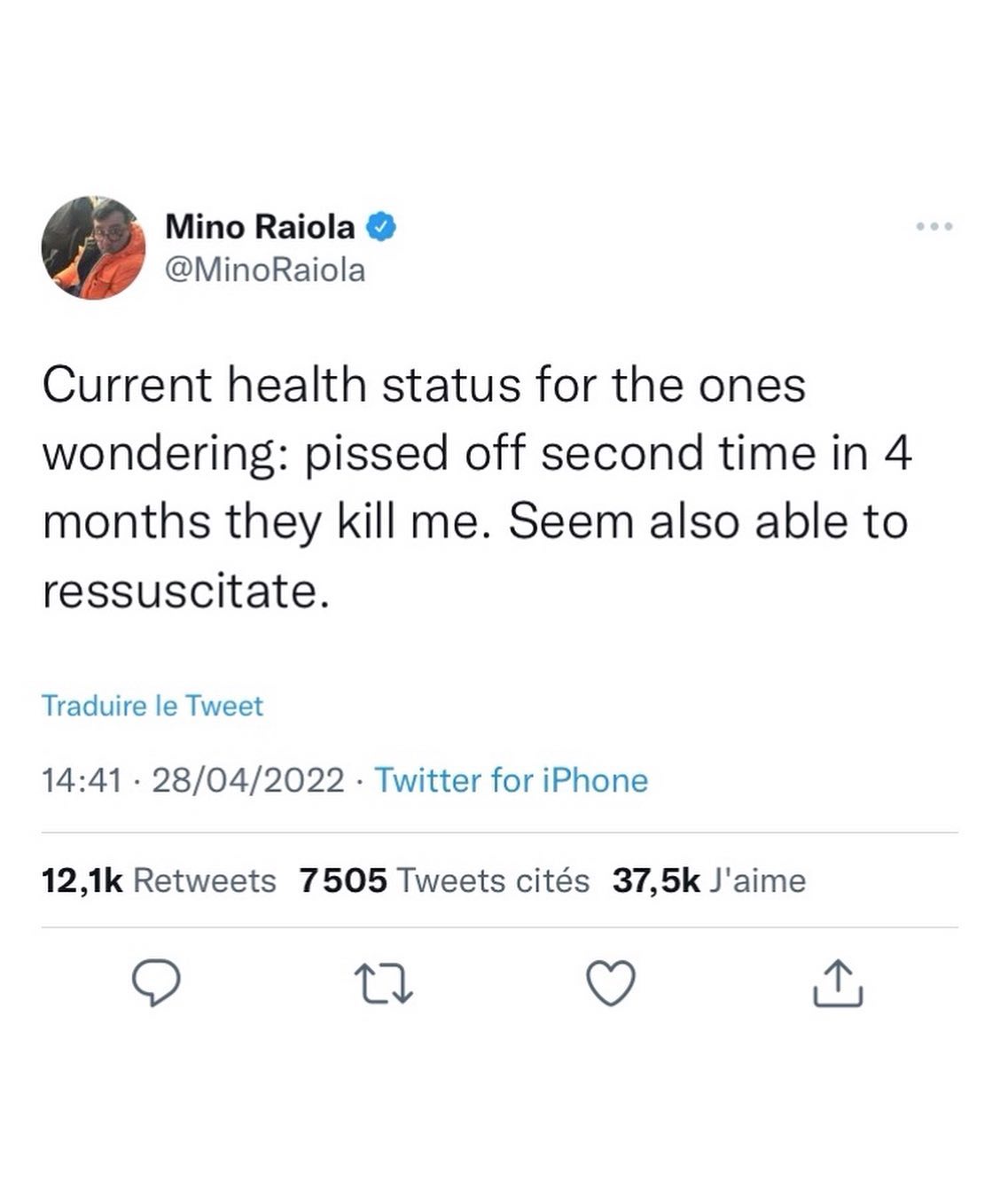This screenshot has width=1000, height=1204.
Task: Reply using the speech bubble icon
Action: (157, 984)
